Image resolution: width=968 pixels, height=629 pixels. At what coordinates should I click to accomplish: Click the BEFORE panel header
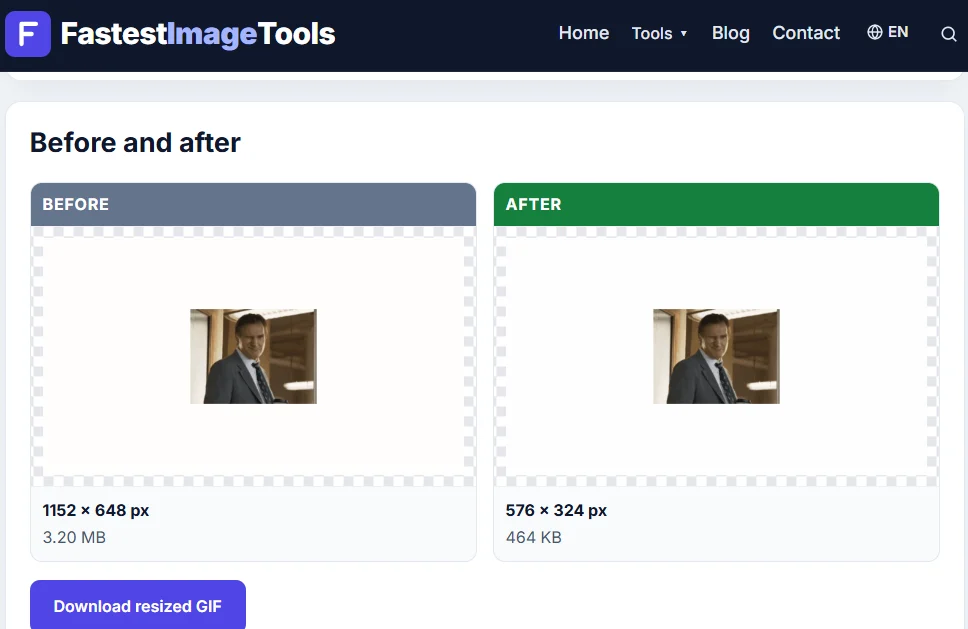(253, 204)
